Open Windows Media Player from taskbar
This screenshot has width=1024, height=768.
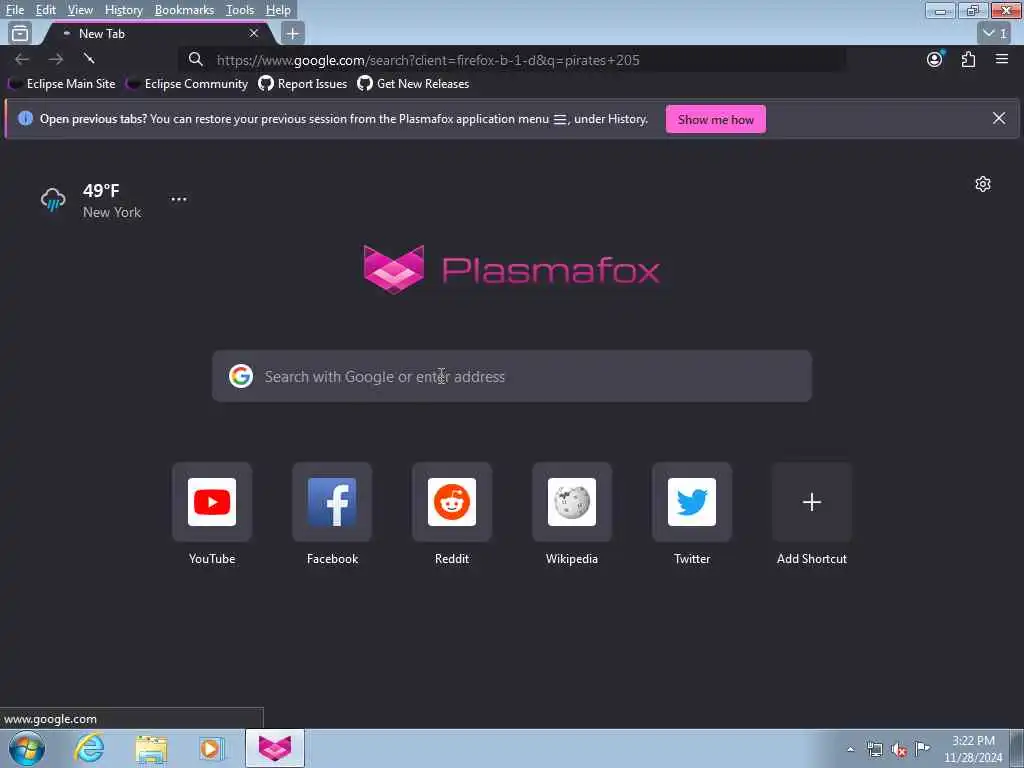[x=211, y=749]
